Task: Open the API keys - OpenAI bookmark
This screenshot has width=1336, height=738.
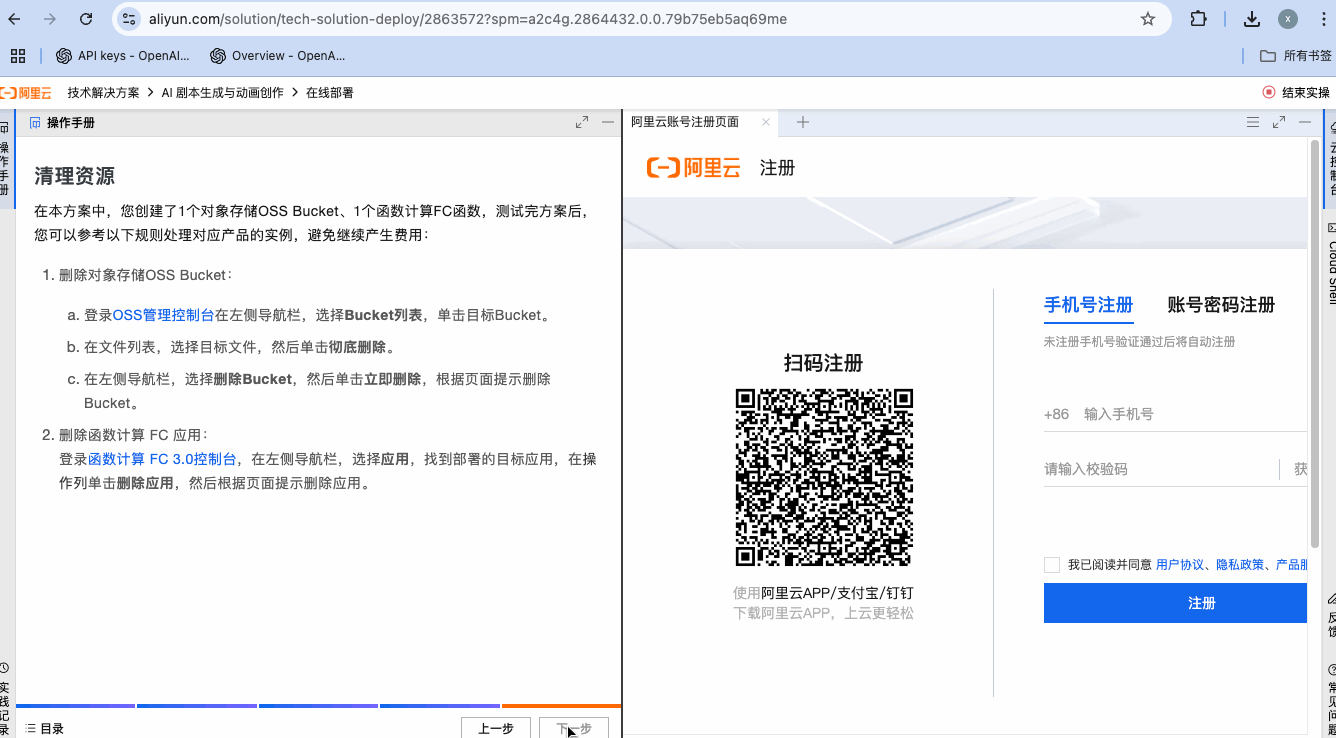Action: tap(123, 56)
